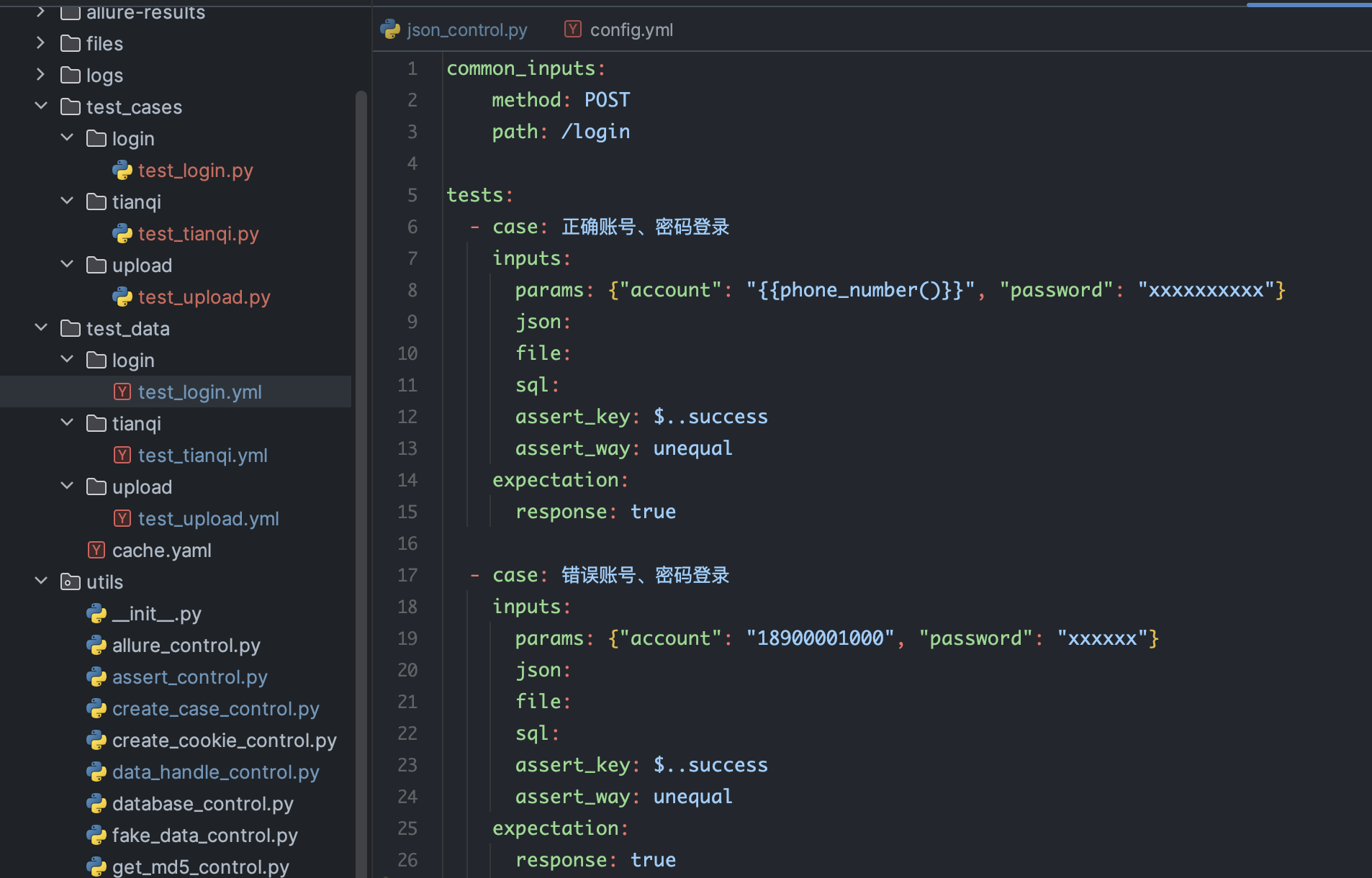Switch to the config.yml tab
Viewport: 1372px width, 878px height.
pyautogui.click(x=619, y=30)
